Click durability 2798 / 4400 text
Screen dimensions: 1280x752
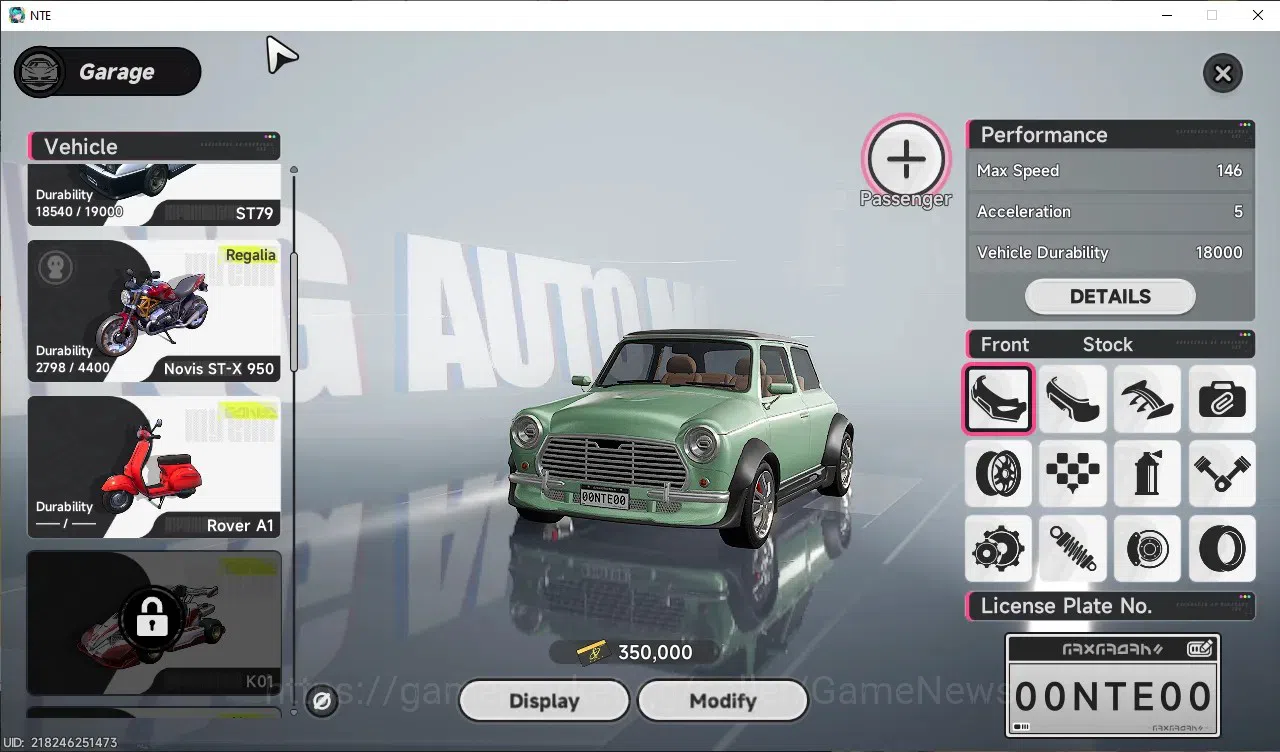tap(73, 367)
